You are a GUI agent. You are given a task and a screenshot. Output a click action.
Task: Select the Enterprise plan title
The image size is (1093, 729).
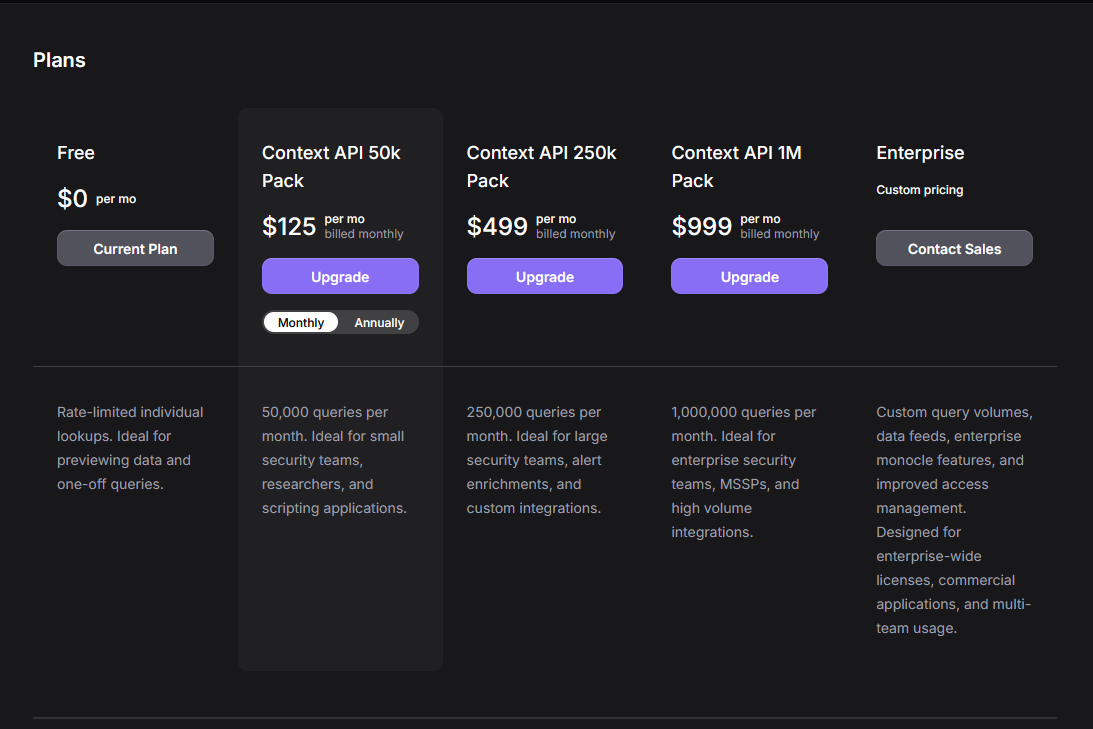920,153
